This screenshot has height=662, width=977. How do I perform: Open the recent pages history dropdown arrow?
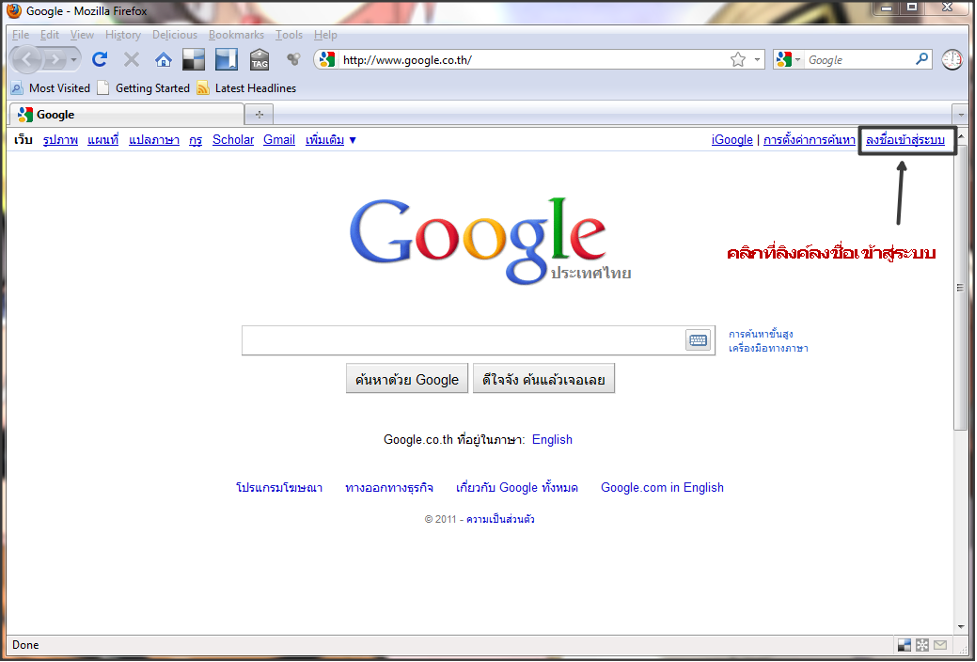[74, 60]
